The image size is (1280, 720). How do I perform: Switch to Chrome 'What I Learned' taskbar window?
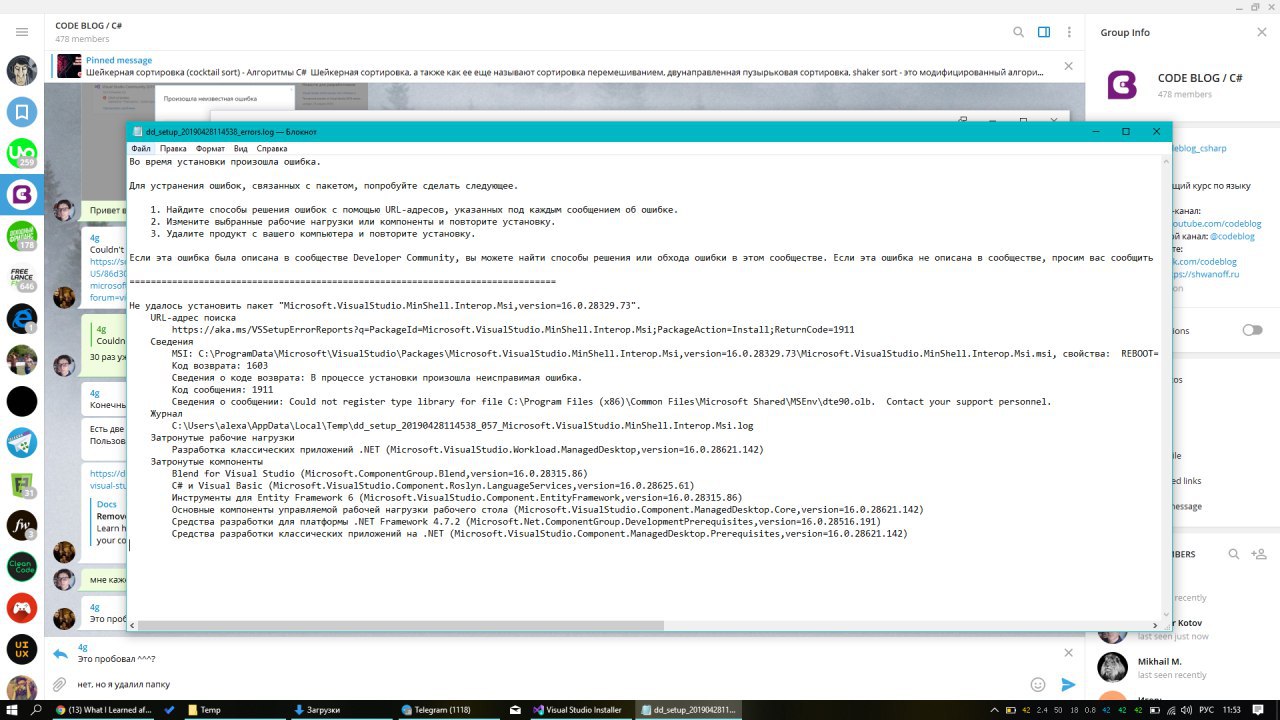coord(103,709)
